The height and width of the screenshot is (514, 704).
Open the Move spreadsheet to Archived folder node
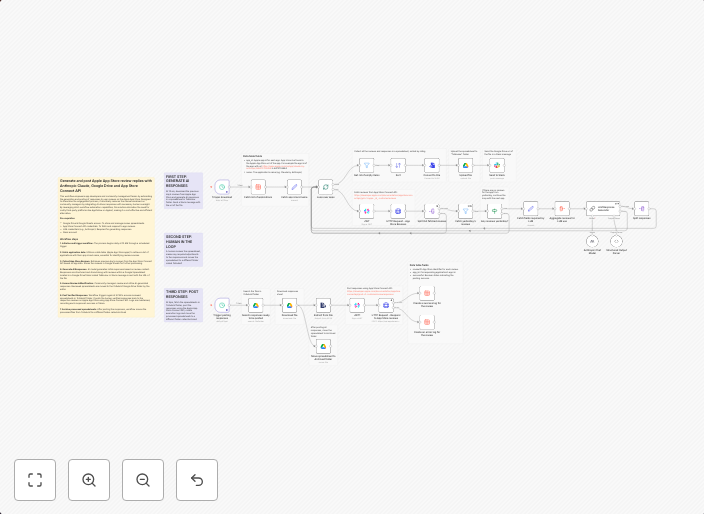click(323, 347)
